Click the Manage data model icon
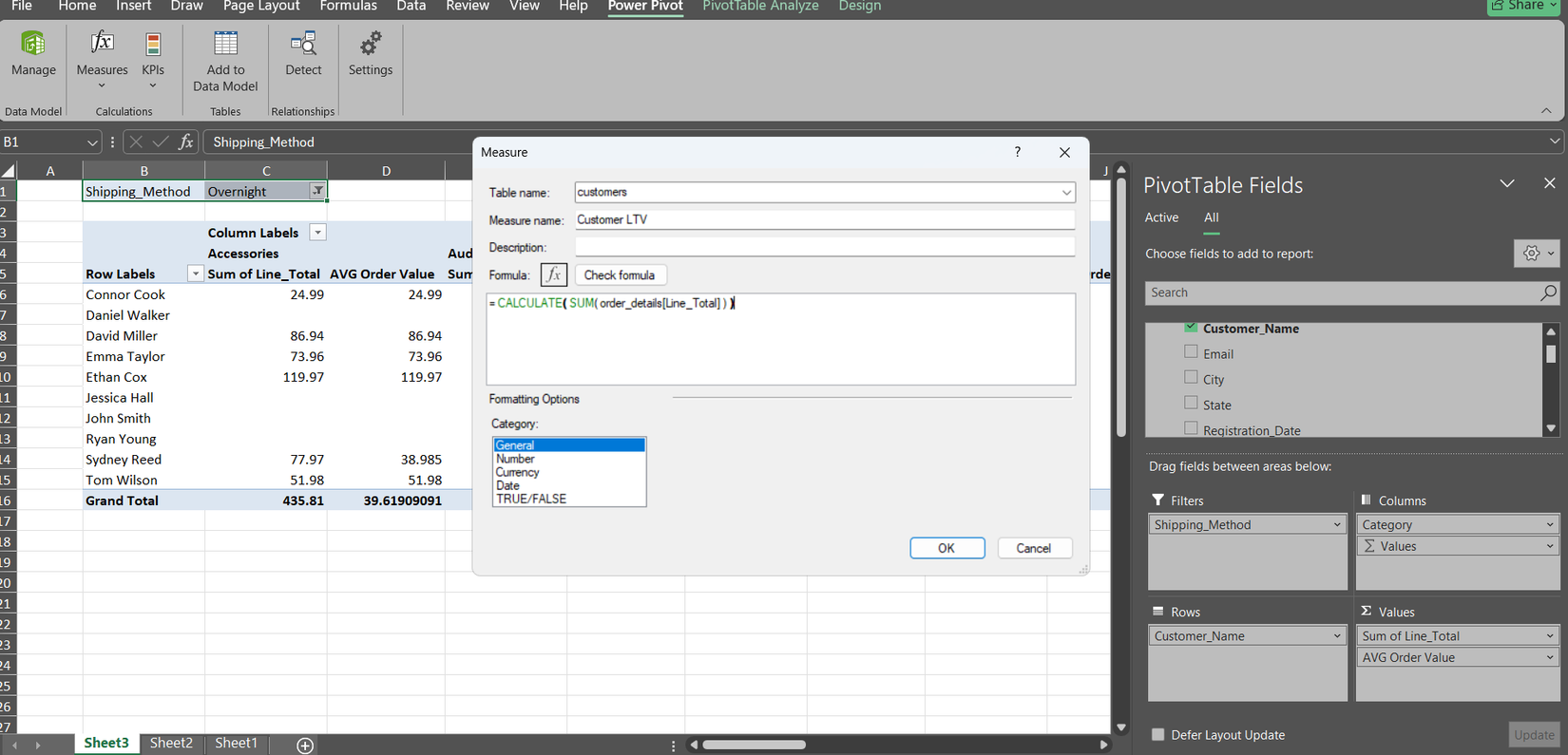This screenshot has height=755, width=1568. point(33,45)
